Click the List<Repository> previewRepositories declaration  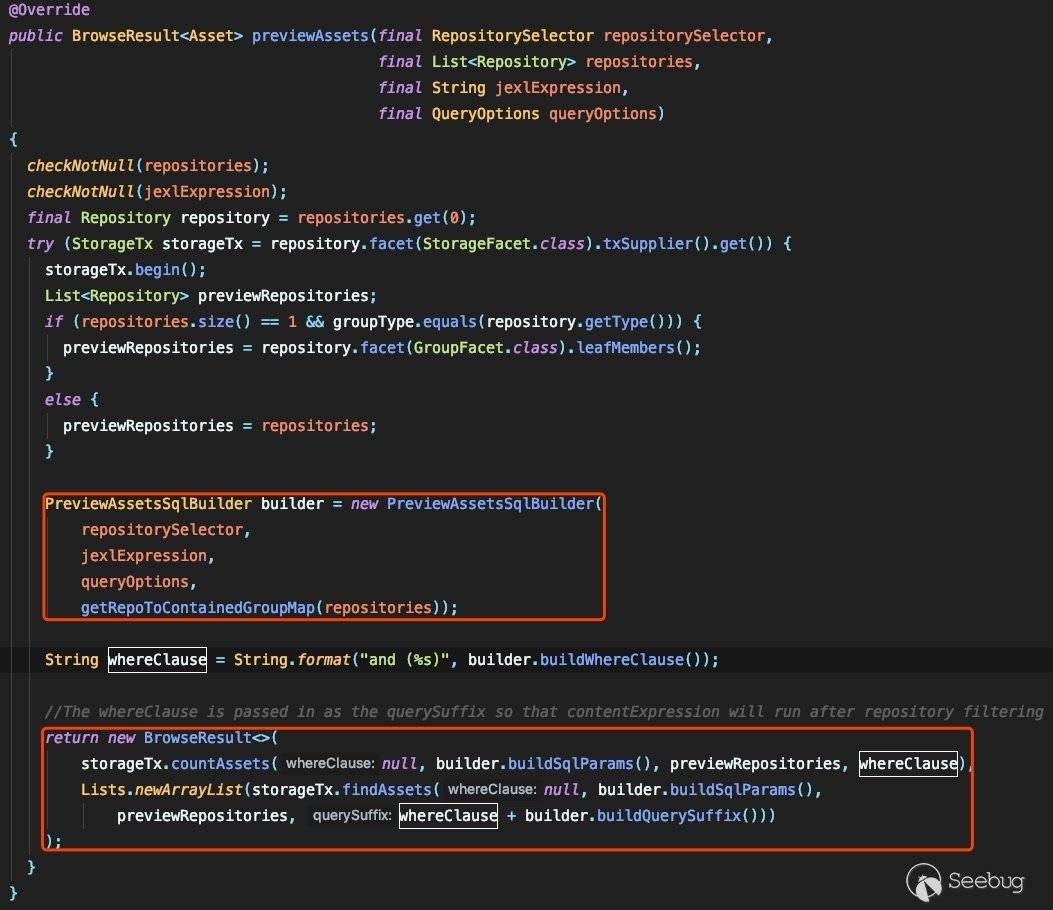point(211,295)
